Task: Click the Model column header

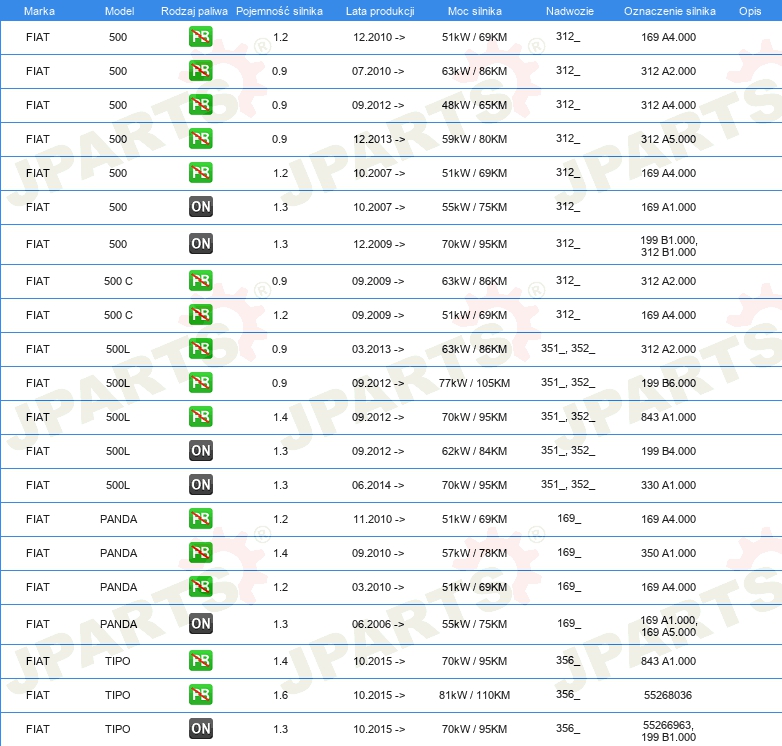Action: [119, 11]
